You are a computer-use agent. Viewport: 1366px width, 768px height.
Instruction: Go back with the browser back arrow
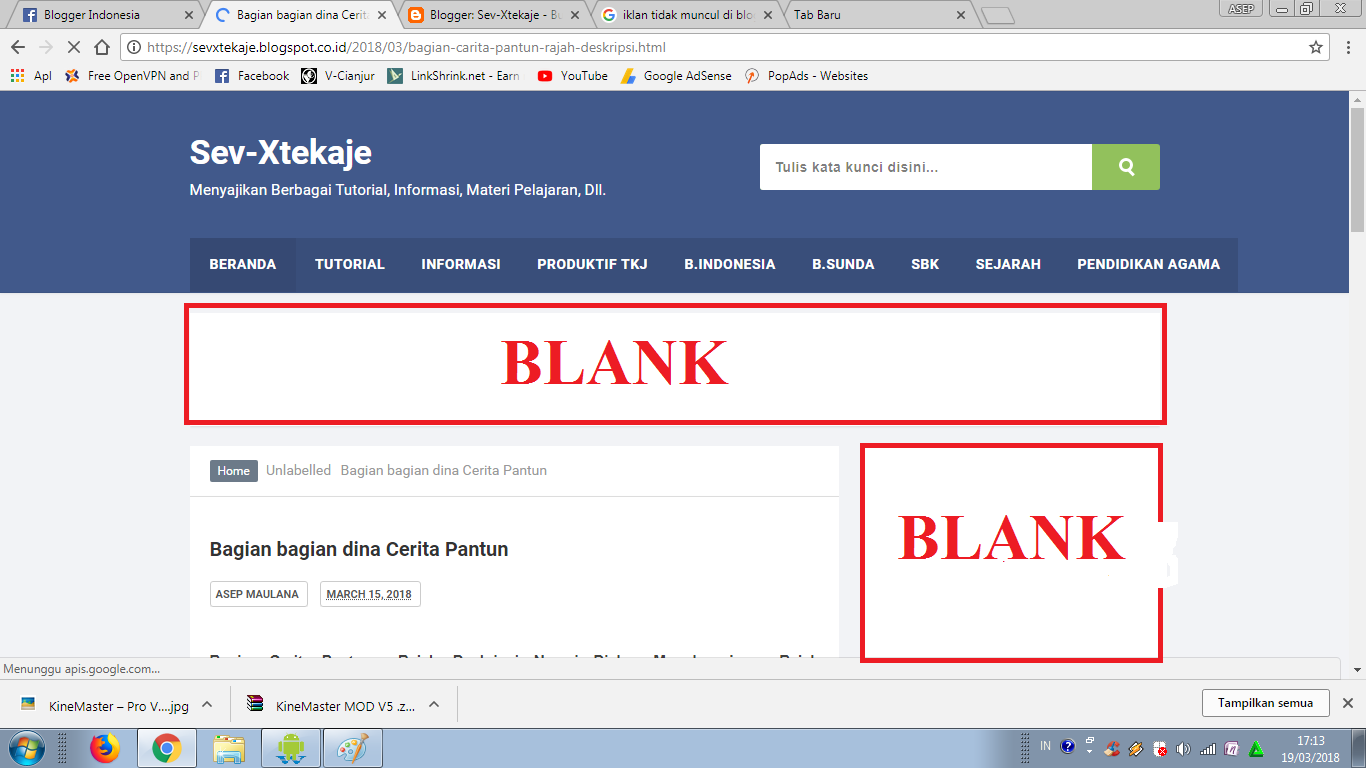(18, 47)
